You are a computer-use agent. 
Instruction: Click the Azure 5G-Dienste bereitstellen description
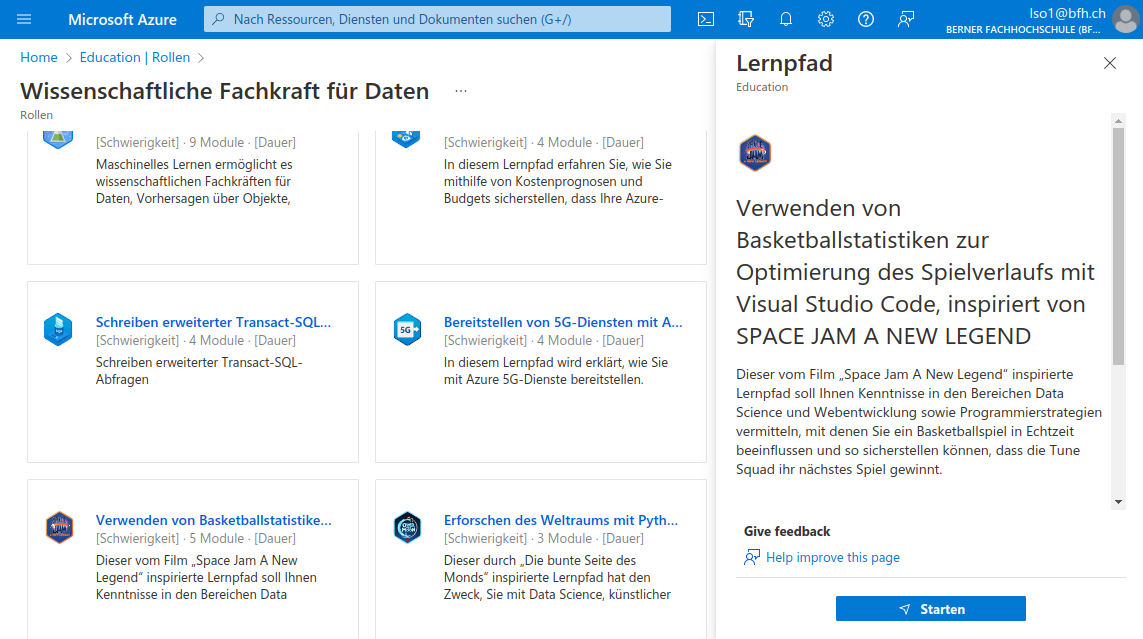pos(556,371)
